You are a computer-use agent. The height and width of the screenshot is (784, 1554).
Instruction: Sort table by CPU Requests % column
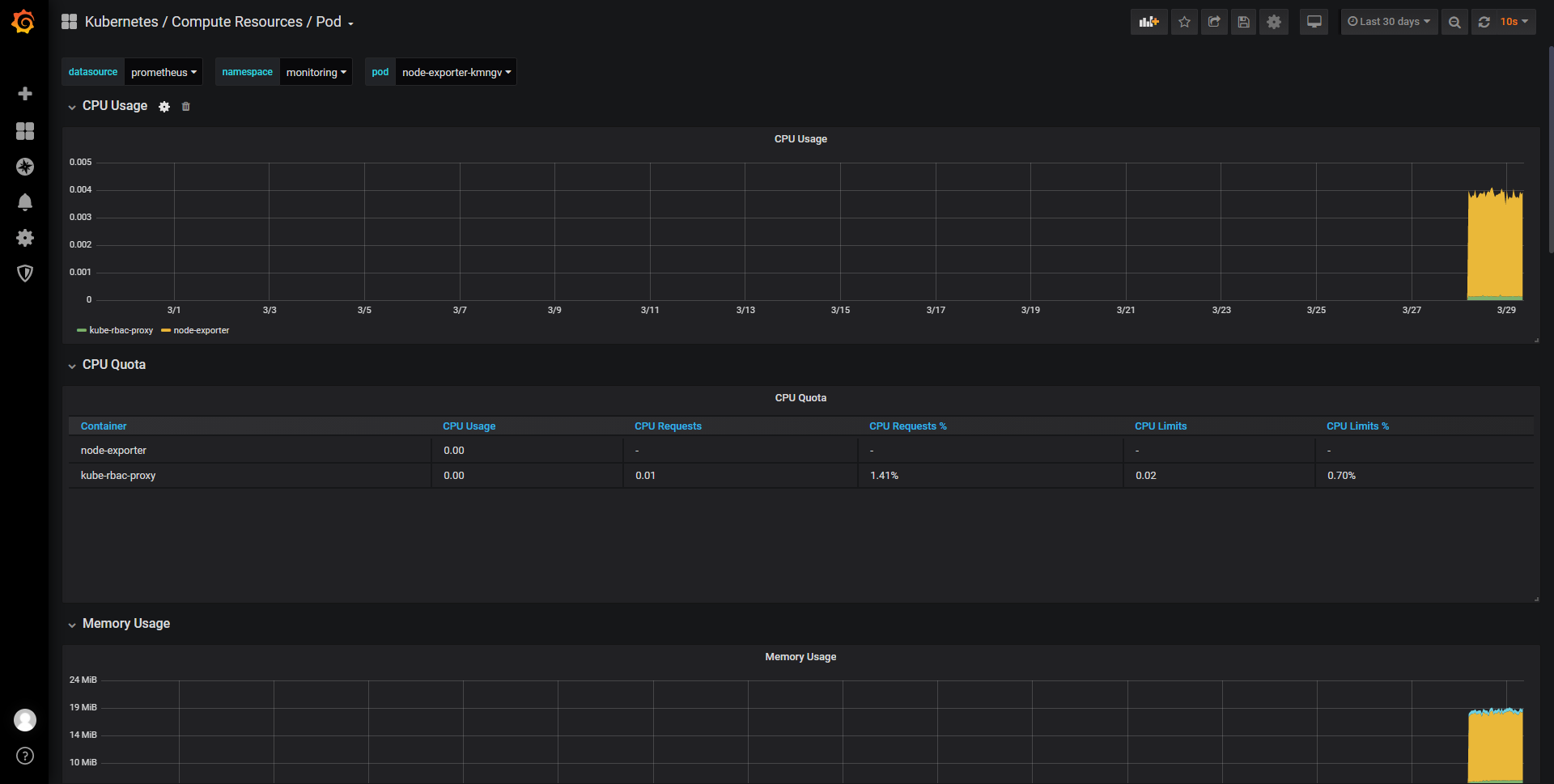pyautogui.click(x=907, y=426)
